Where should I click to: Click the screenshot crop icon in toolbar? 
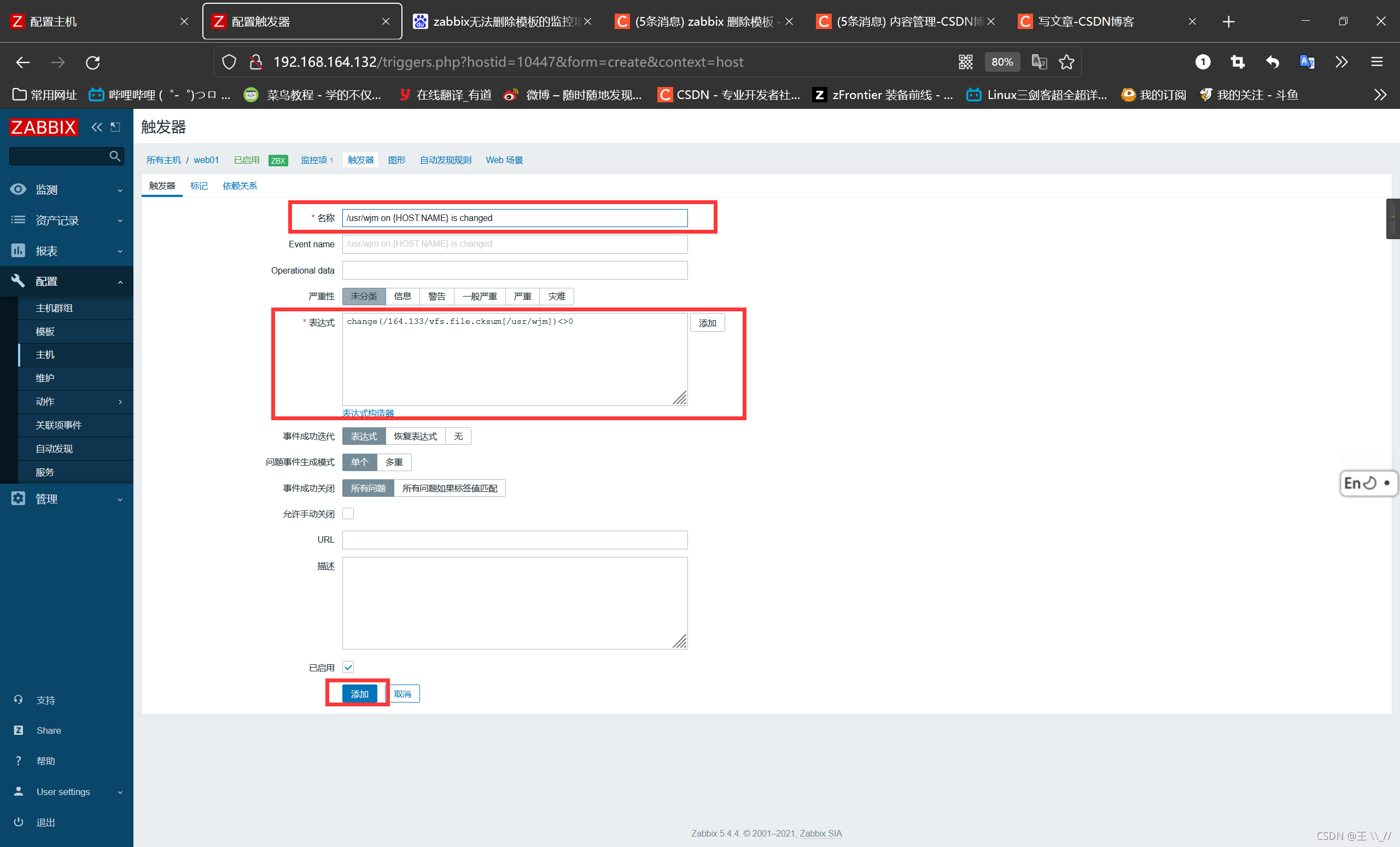(1238, 62)
